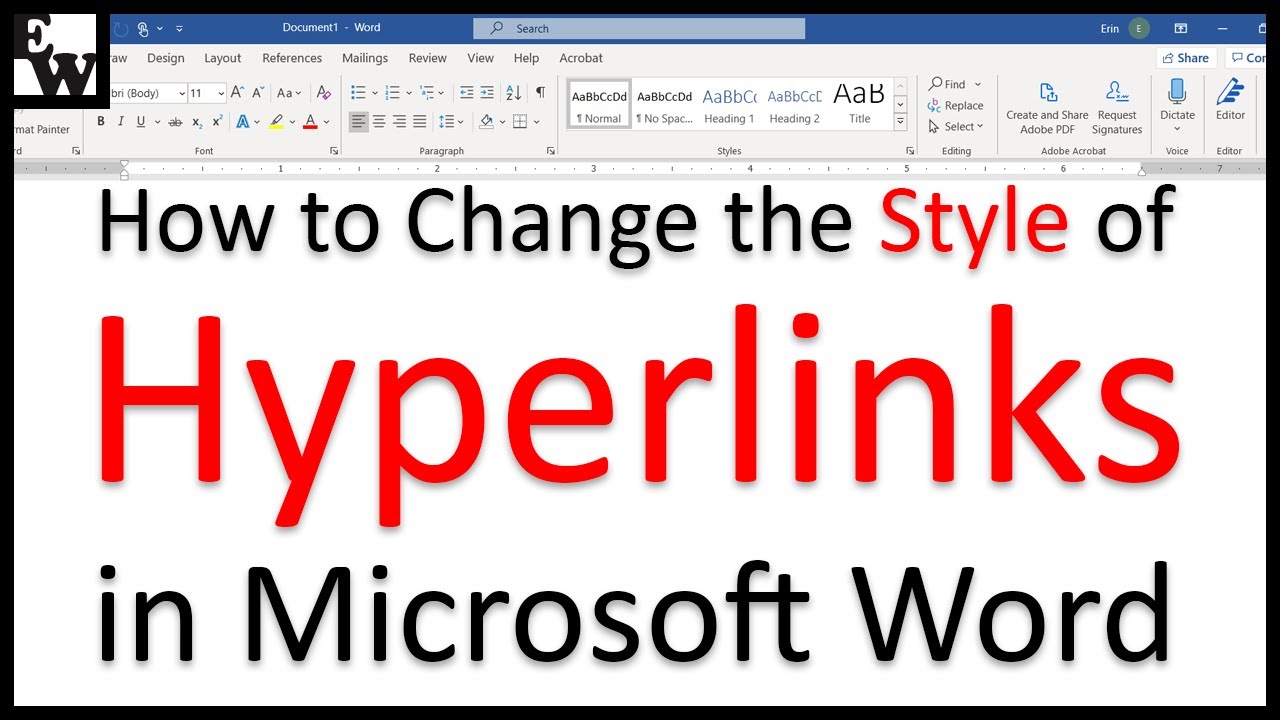Open the Layout tab
This screenshot has height=720, width=1280.
click(x=223, y=58)
